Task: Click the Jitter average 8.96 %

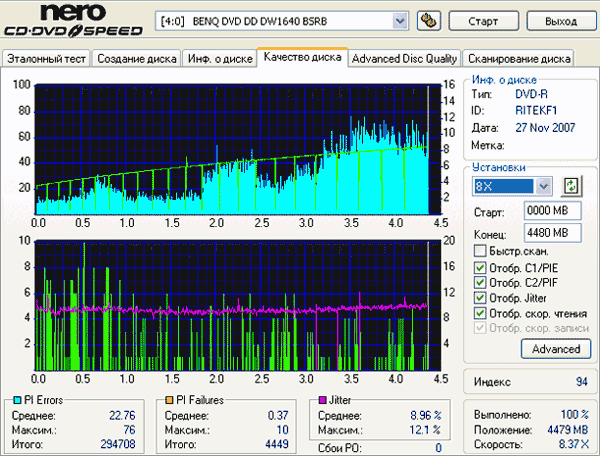Action: (426, 415)
